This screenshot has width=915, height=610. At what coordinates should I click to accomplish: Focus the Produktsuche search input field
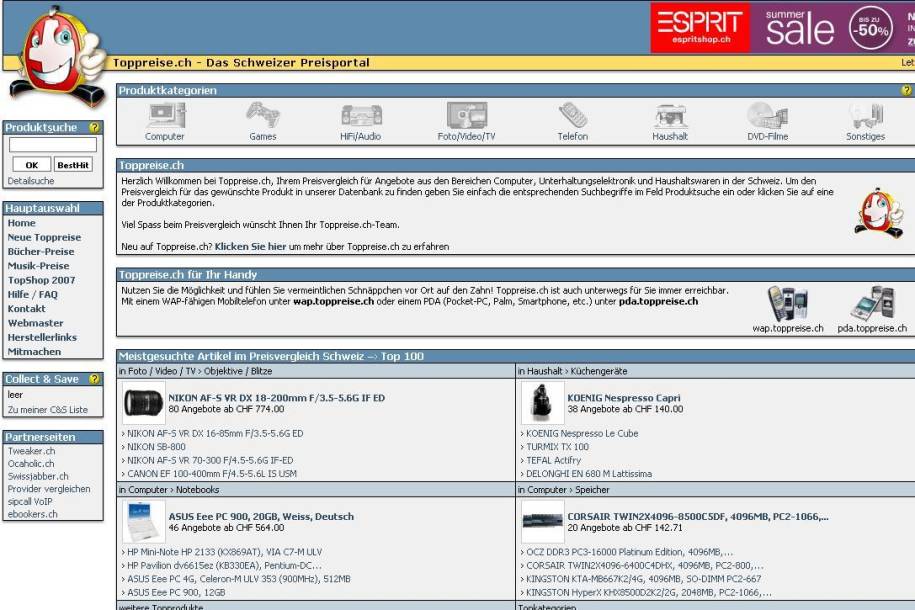click(x=53, y=144)
